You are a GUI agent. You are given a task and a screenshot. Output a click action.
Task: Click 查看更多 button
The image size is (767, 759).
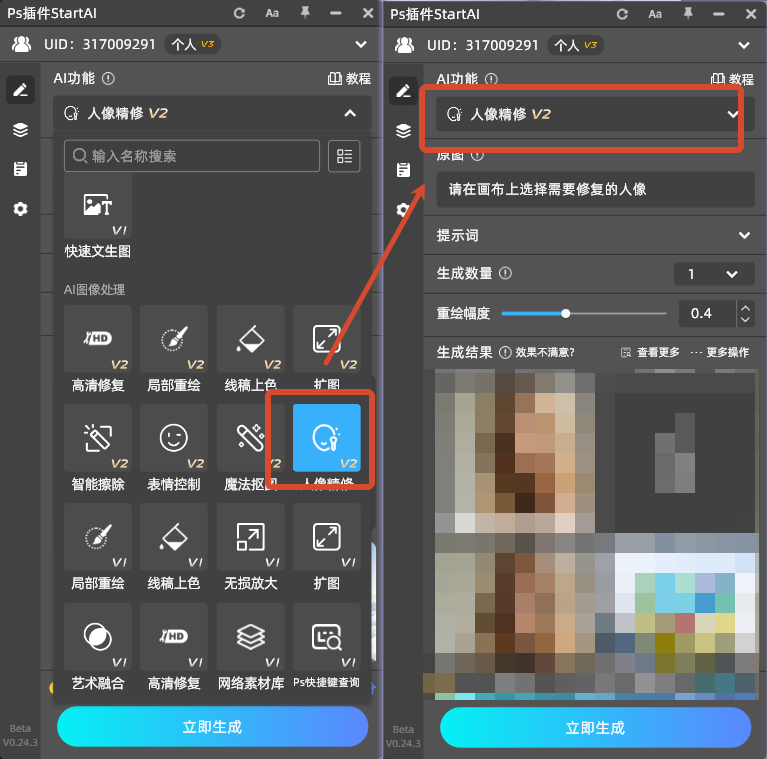click(650, 352)
